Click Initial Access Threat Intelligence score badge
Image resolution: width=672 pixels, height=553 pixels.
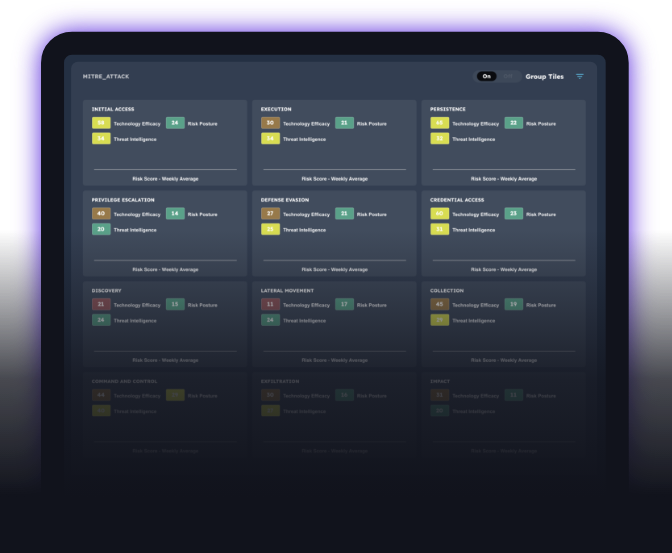click(101, 138)
